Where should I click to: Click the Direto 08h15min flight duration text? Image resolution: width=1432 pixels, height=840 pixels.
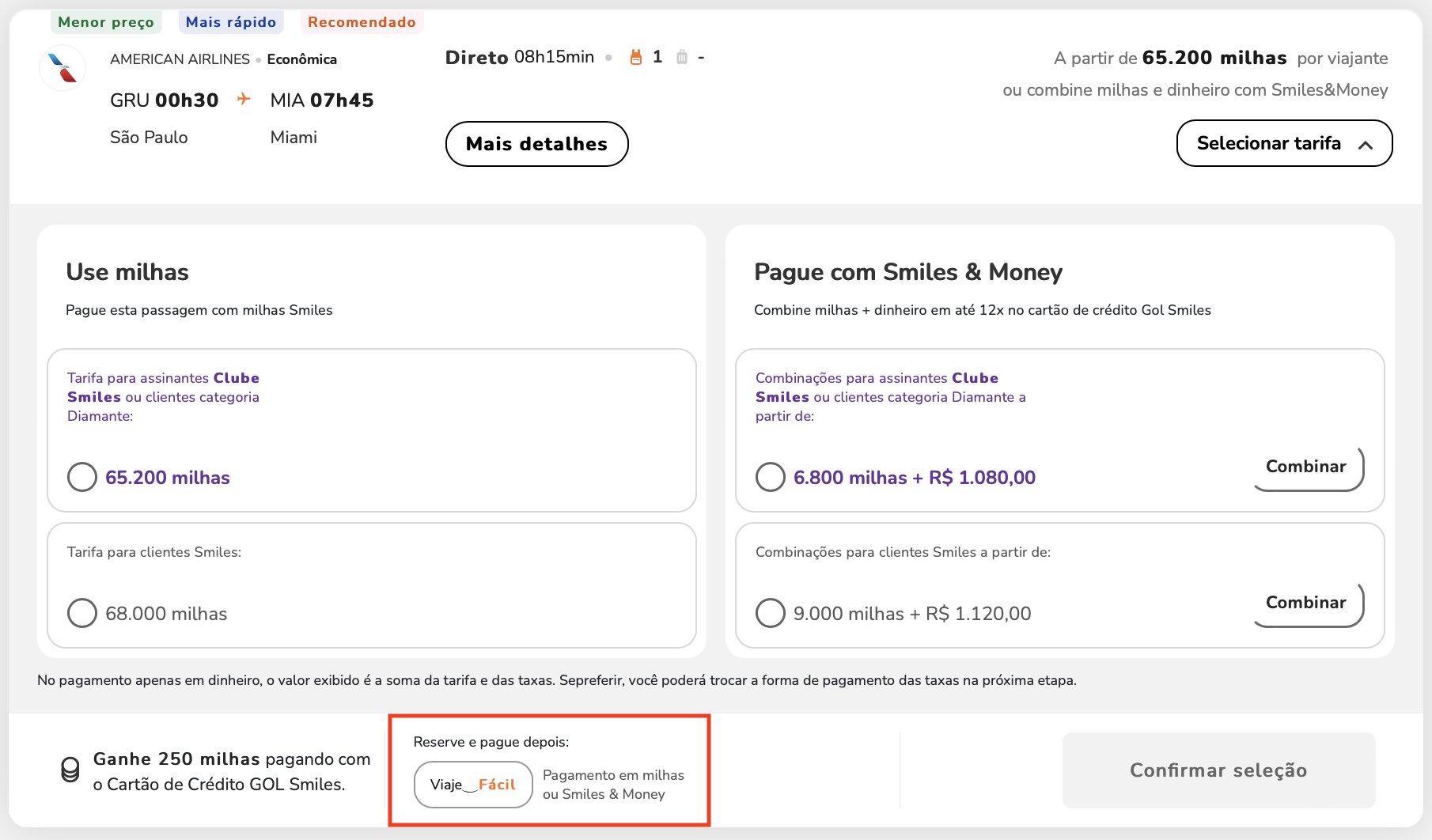pyautogui.click(x=520, y=57)
